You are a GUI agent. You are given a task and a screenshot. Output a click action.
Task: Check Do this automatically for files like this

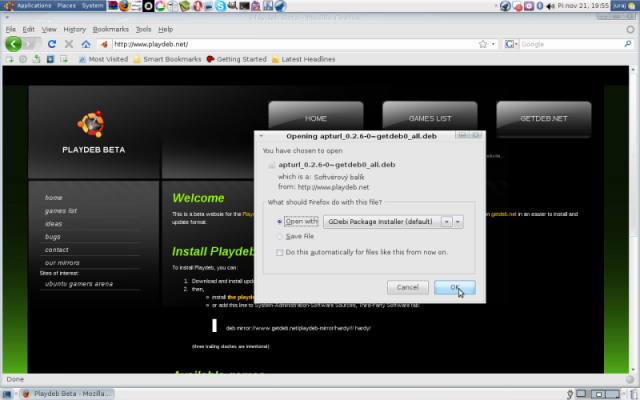click(280, 253)
